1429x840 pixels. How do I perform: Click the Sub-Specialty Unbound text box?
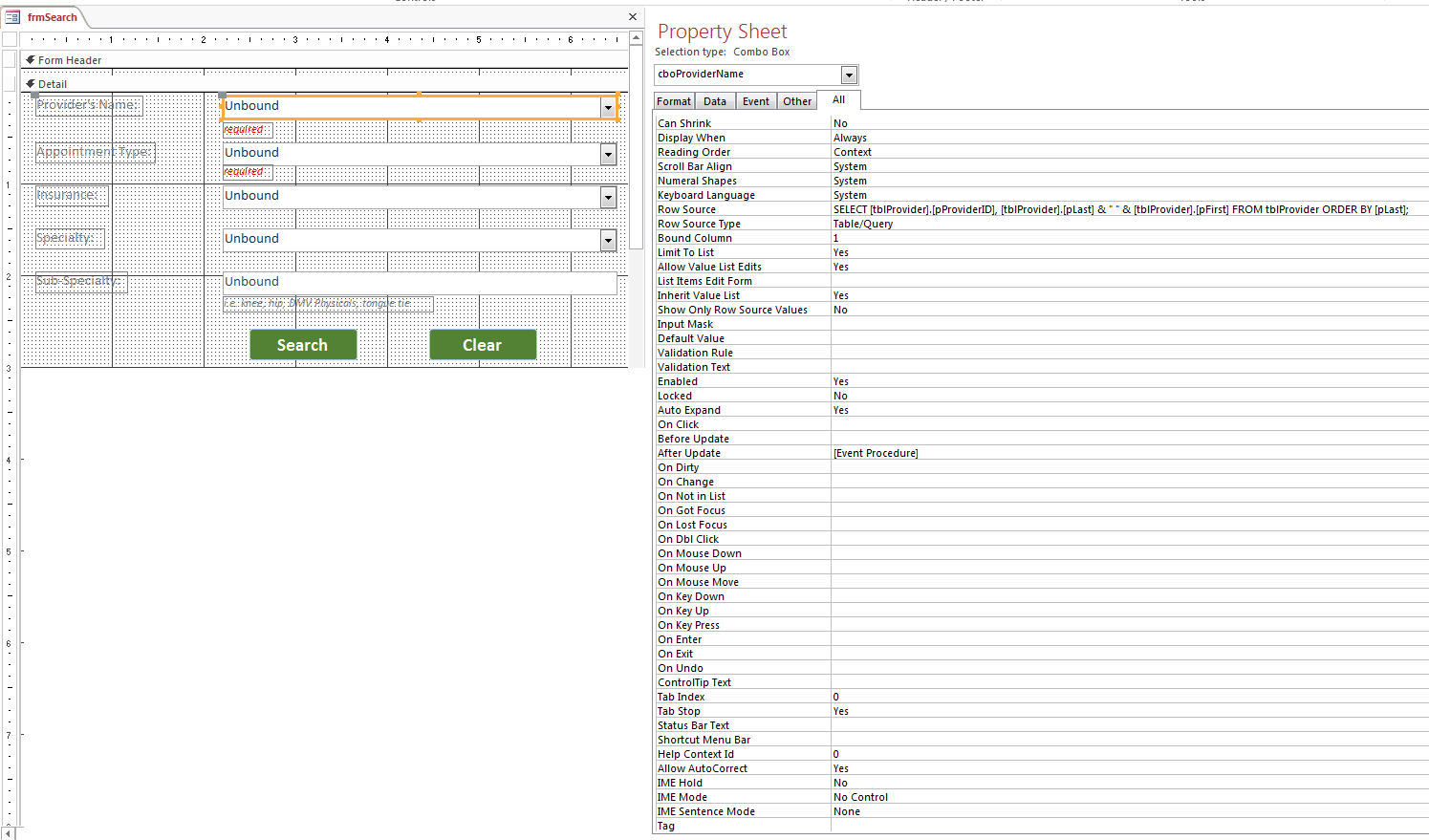pos(420,283)
